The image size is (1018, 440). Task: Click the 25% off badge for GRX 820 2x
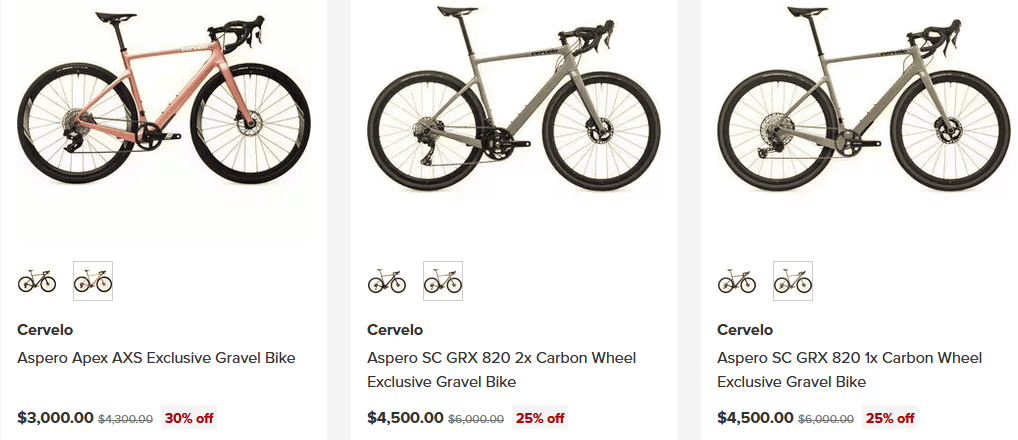coord(540,418)
